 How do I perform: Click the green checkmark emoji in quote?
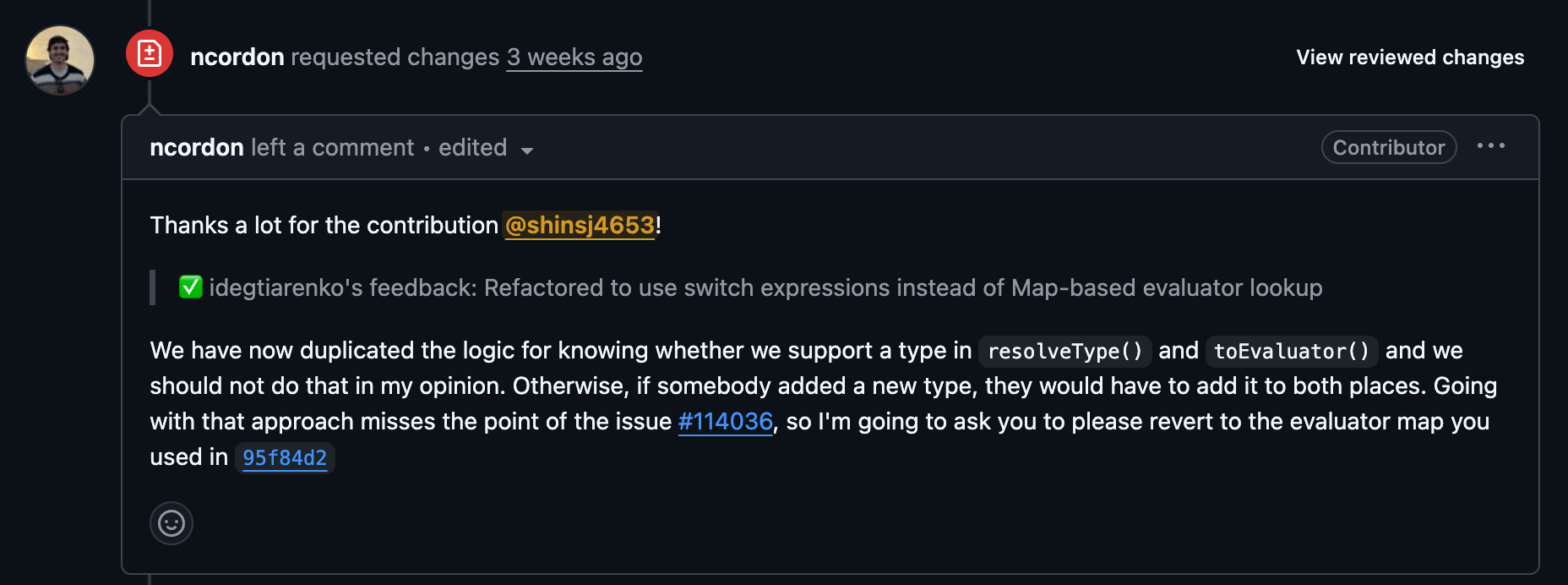click(x=190, y=287)
